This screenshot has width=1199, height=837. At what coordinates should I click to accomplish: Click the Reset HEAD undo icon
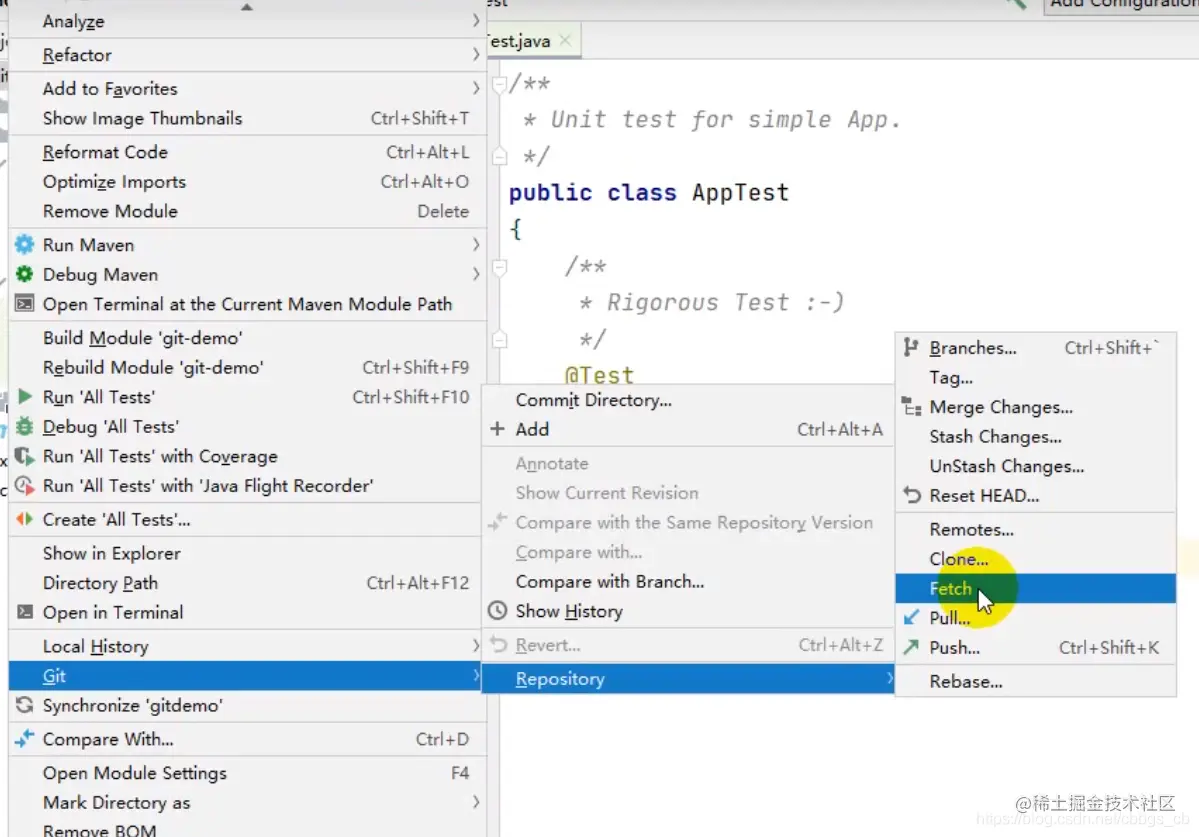pos(911,495)
